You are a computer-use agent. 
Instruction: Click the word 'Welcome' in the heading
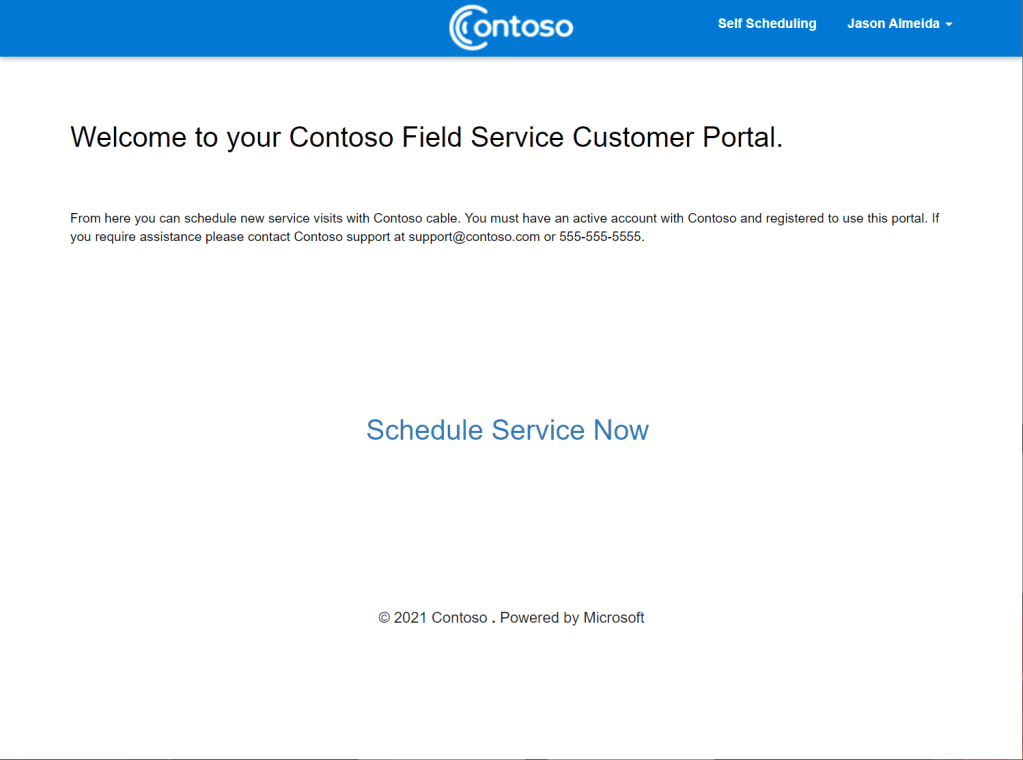point(128,137)
